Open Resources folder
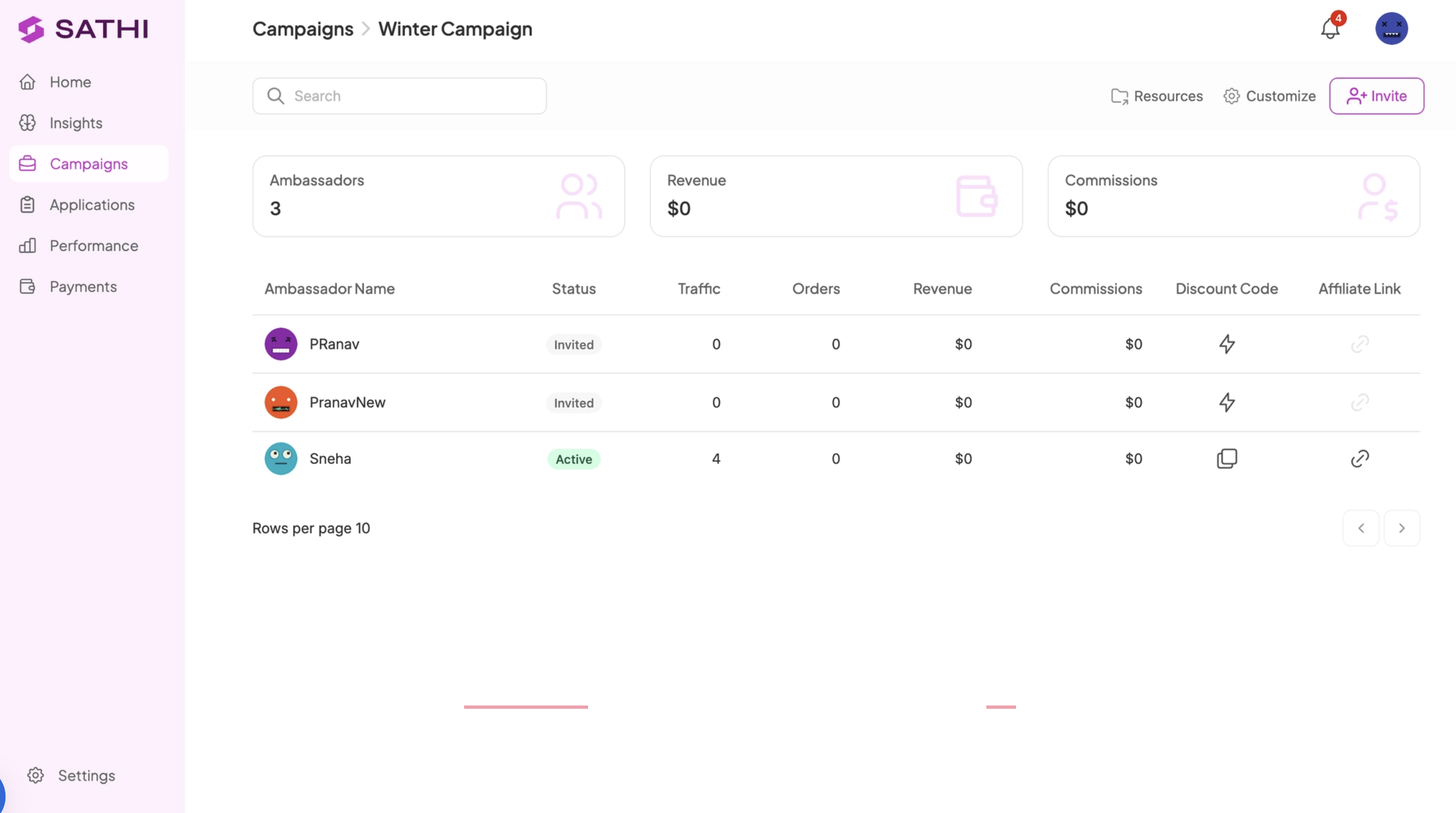The height and width of the screenshot is (813, 1456). tap(1156, 96)
